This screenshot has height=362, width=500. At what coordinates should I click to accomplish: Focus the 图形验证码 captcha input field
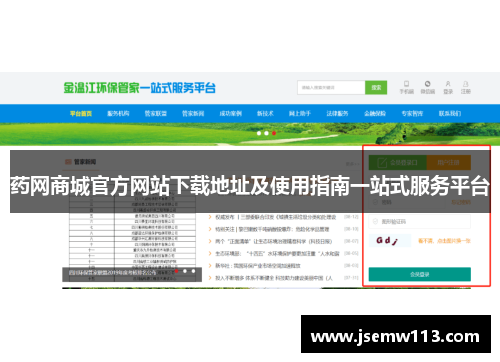420,222
